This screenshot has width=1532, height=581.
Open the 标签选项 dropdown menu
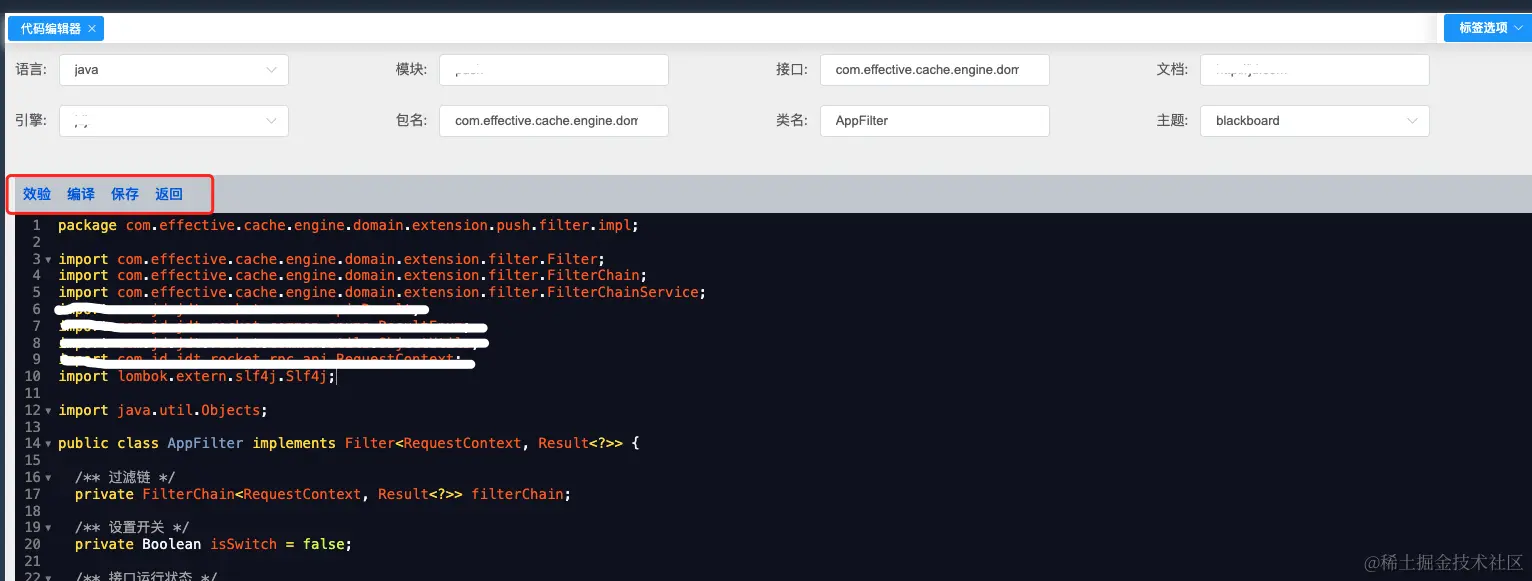point(1487,28)
